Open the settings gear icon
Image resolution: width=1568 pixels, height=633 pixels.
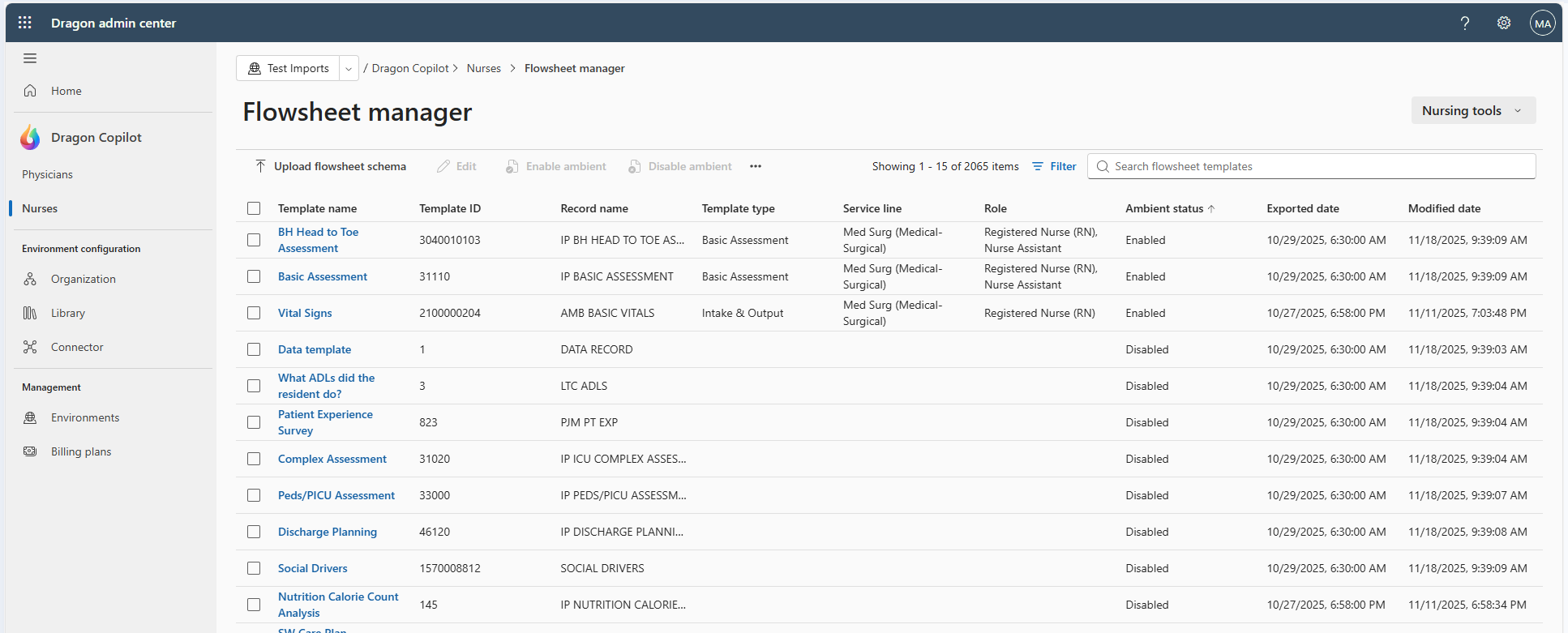[x=1504, y=23]
